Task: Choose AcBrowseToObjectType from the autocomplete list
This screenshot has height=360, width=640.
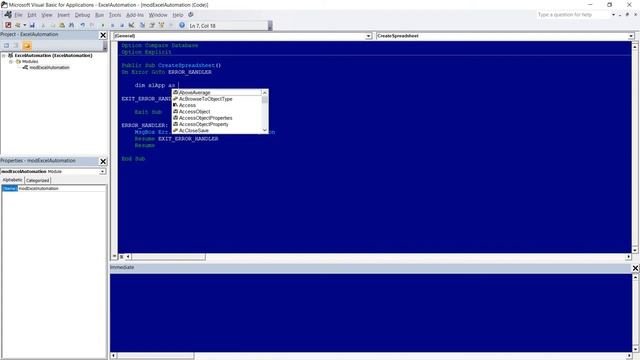Action: pyautogui.click(x=216, y=99)
